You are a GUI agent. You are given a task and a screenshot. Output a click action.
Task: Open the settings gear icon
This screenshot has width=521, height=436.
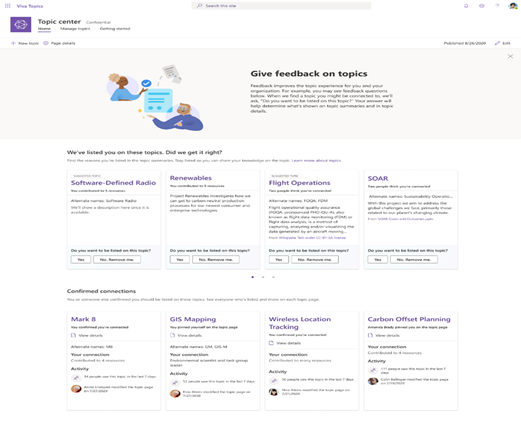click(482, 6)
